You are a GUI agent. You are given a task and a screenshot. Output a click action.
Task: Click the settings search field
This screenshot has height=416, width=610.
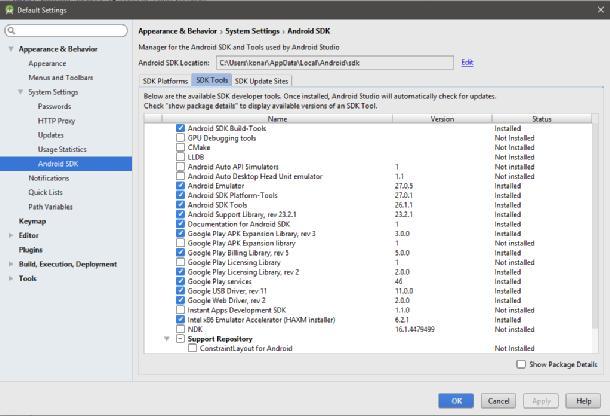coord(66,30)
